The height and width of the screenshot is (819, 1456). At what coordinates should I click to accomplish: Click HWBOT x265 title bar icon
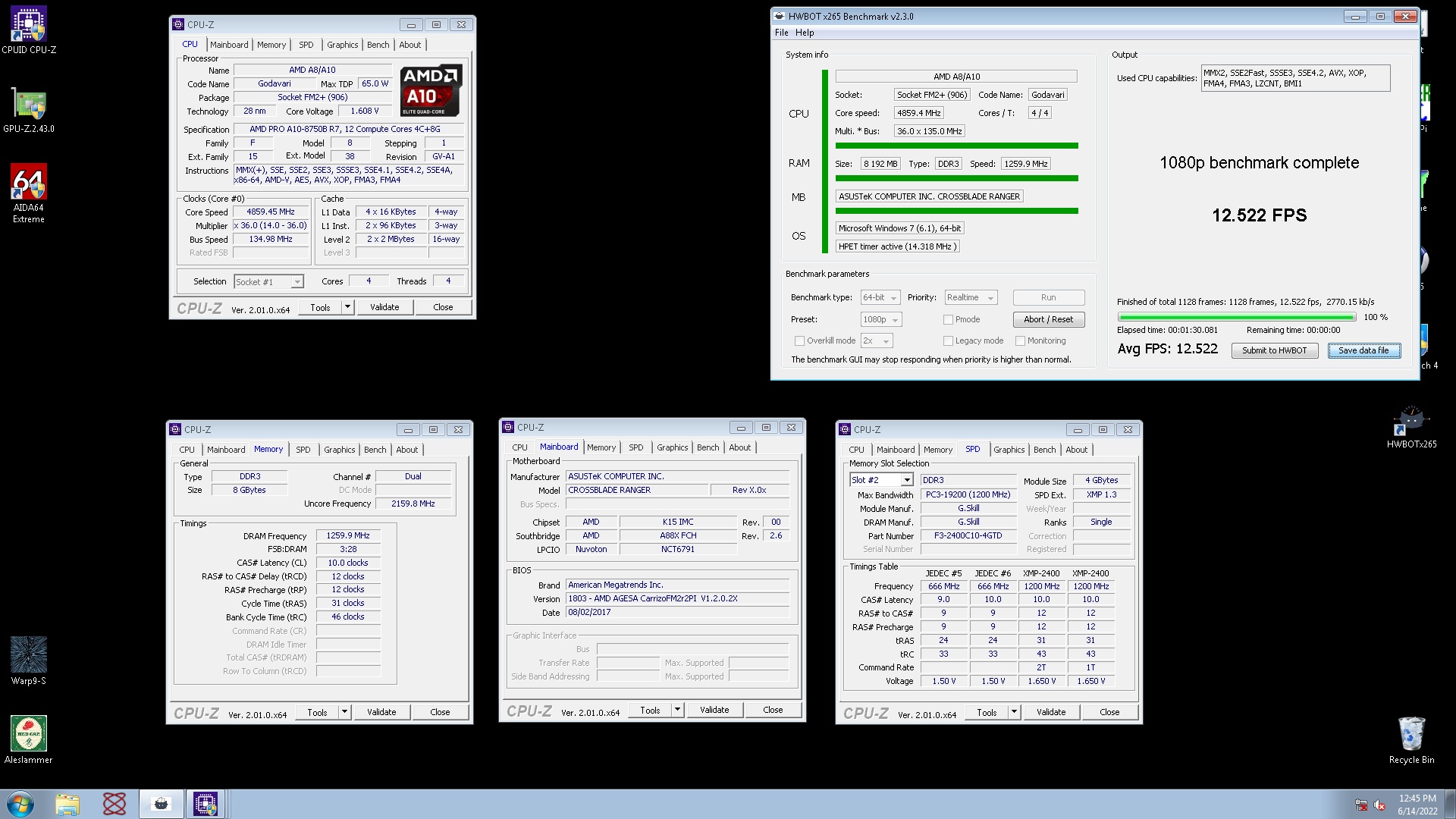click(779, 16)
